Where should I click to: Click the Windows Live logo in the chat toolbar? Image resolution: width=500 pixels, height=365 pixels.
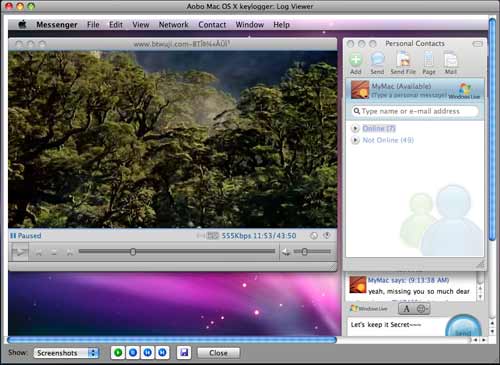point(368,309)
